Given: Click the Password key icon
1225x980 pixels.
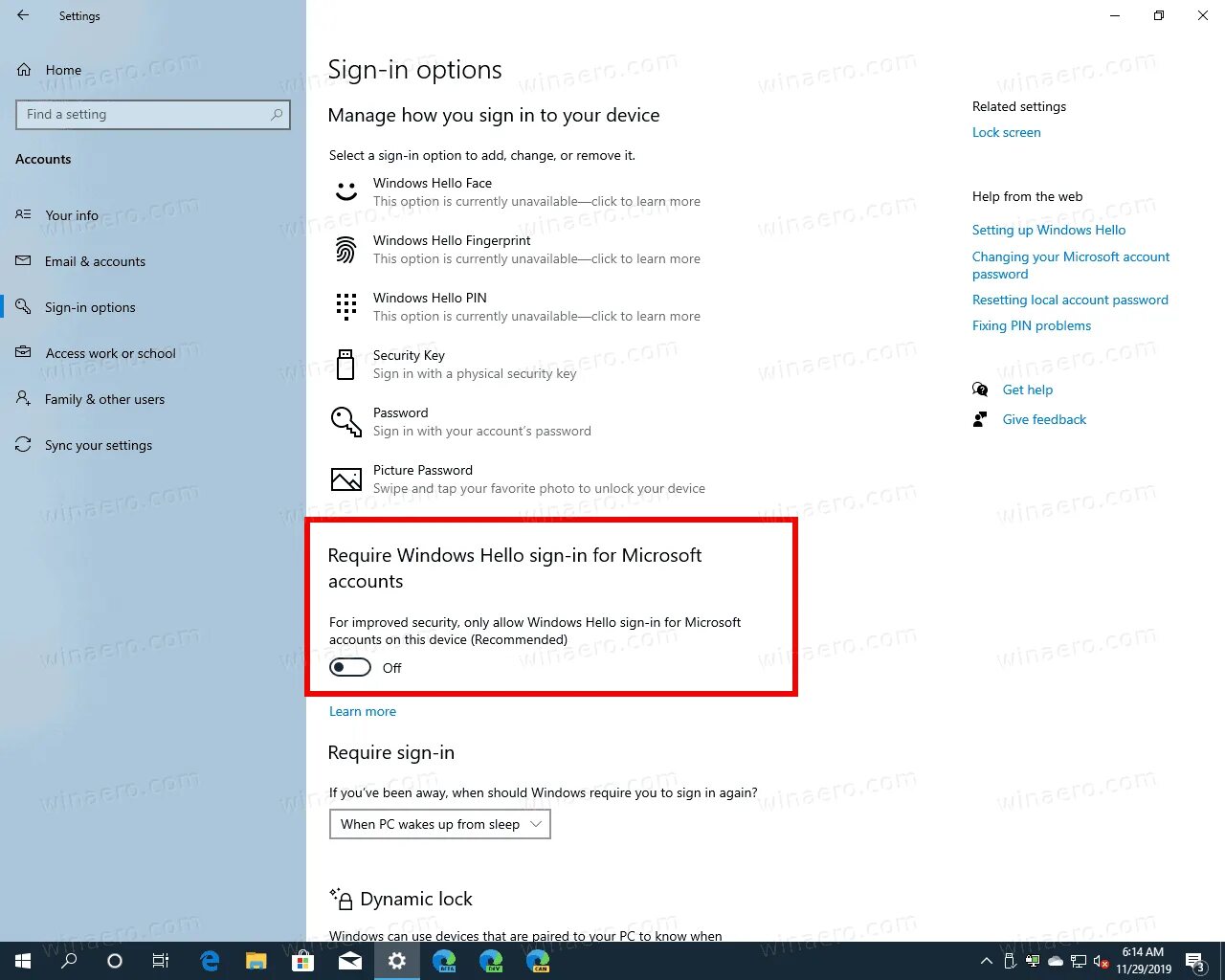Looking at the screenshot, I should click(x=345, y=421).
